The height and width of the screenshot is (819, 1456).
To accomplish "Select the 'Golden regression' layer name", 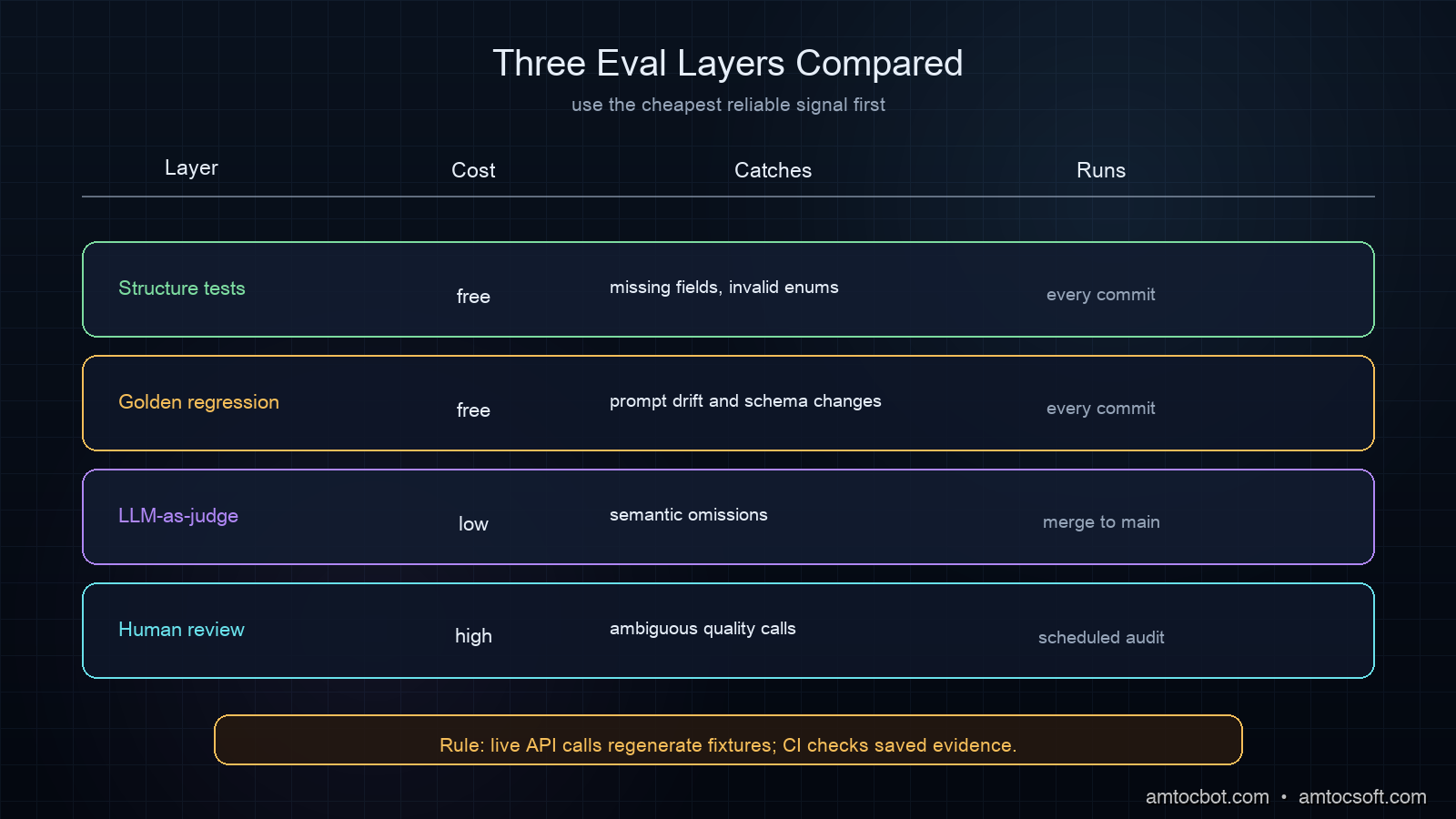I will pos(198,402).
